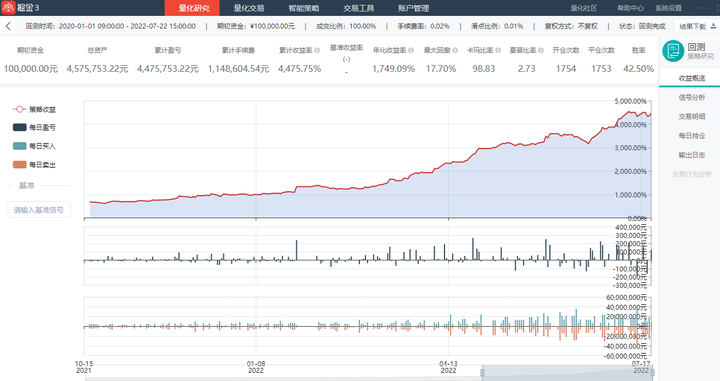Click the 累计盈亏 value 4,475,753.22元

tap(168, 69)
